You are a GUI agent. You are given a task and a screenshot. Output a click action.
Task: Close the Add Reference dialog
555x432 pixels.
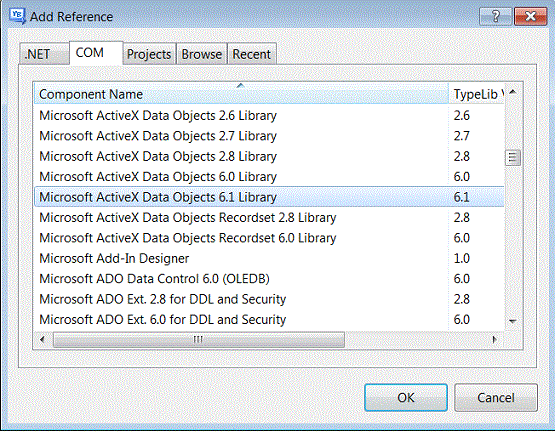(530, 16)
